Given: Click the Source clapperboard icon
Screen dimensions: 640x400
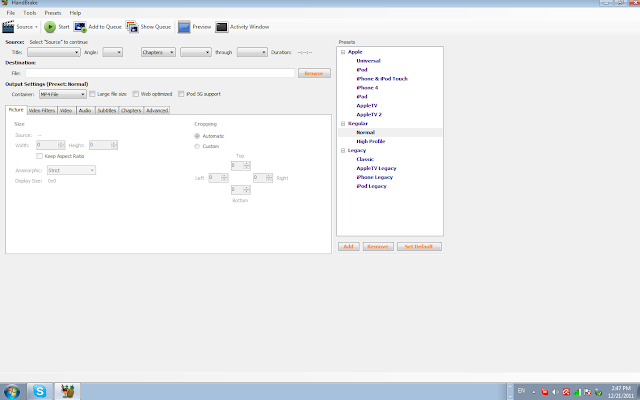Looking at the screenshot, I should pos(8,27).
